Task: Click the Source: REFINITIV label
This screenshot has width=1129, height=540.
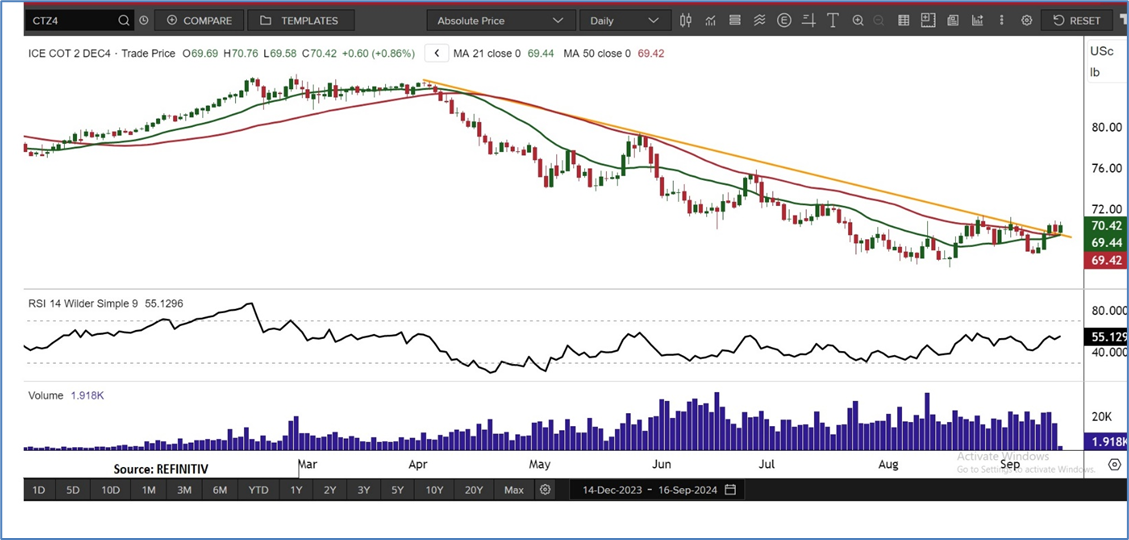Action: [161, 469]
